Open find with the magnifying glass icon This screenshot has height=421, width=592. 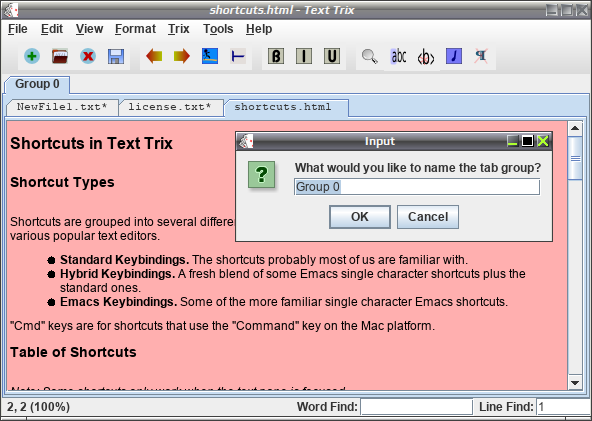coord(370,56)
